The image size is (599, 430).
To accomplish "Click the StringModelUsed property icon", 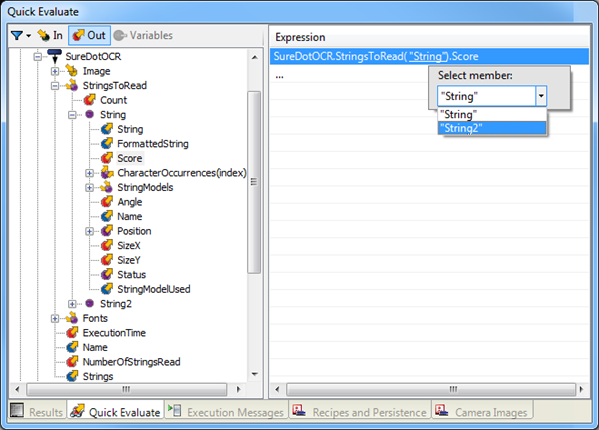I will tap(107, 289).
